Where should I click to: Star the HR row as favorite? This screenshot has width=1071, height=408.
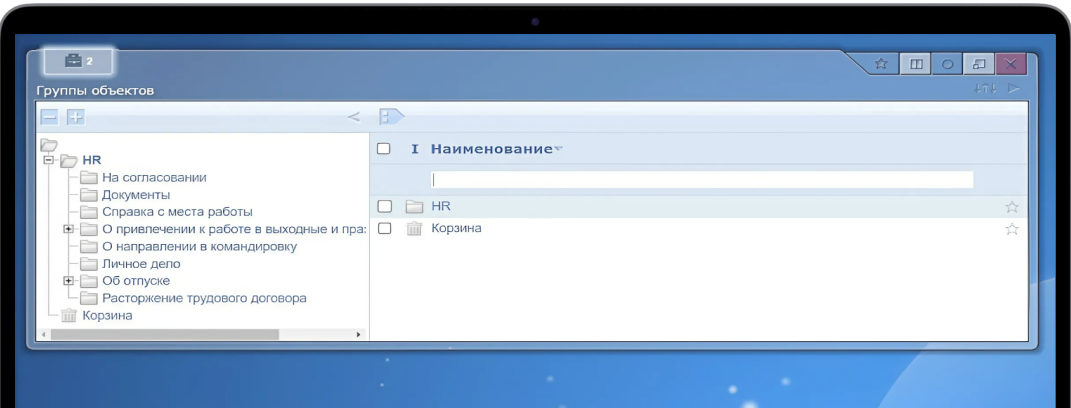pos(1012,206)
